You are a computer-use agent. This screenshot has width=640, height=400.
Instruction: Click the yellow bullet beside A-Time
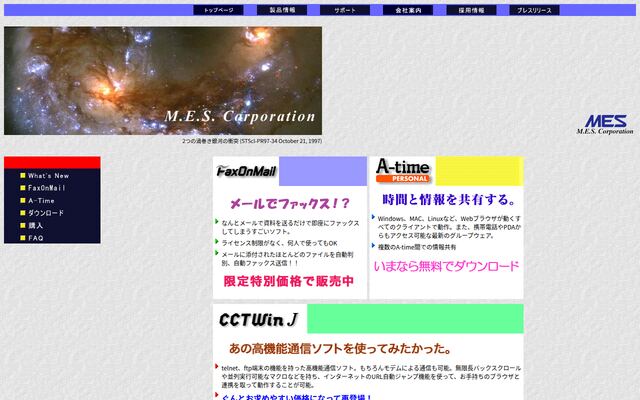[23, 200]
